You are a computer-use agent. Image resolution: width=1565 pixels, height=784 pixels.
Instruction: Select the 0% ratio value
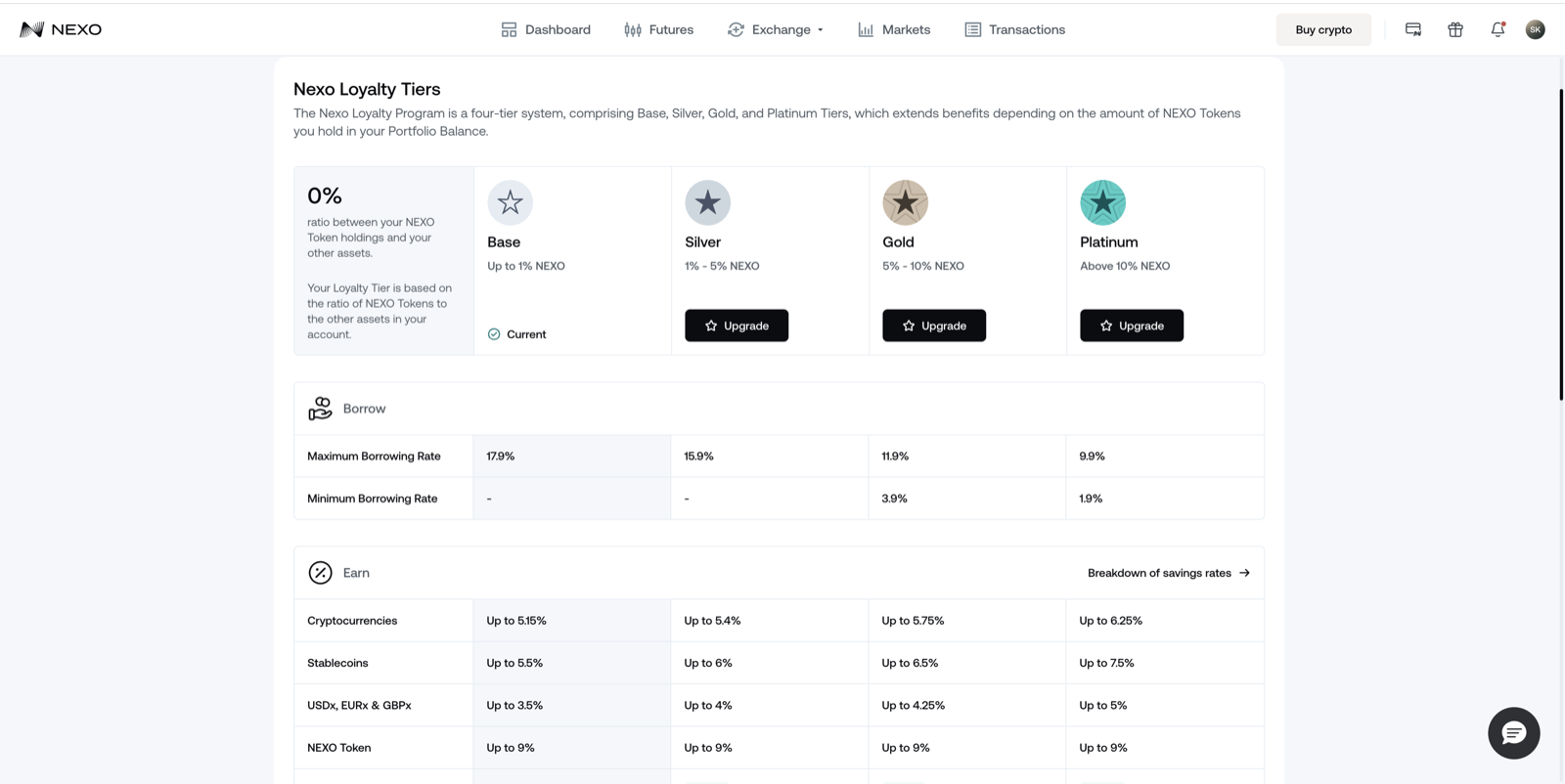(x=325, y=196)
